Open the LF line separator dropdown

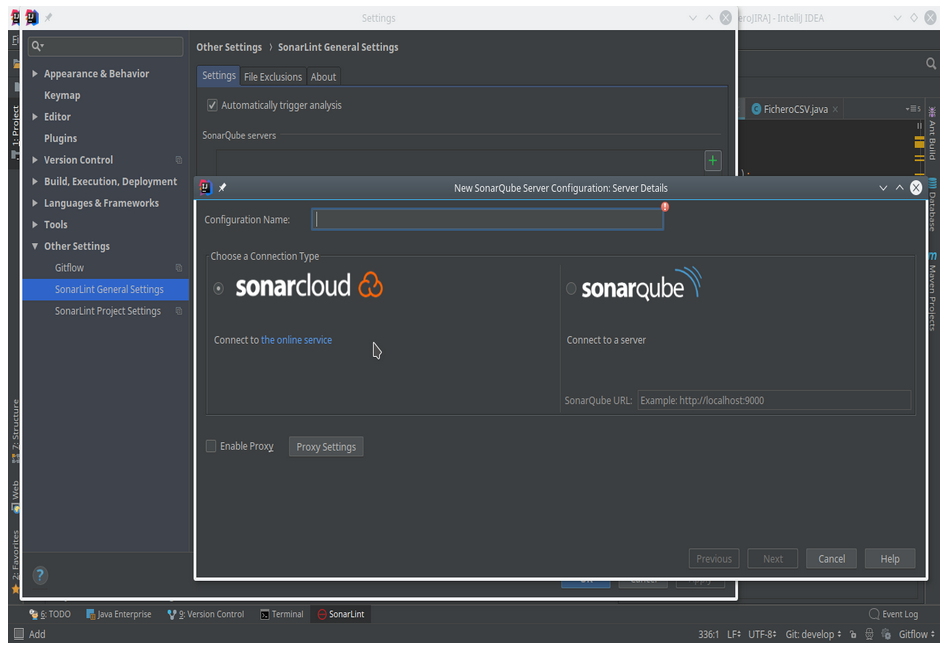pos(733,634)
